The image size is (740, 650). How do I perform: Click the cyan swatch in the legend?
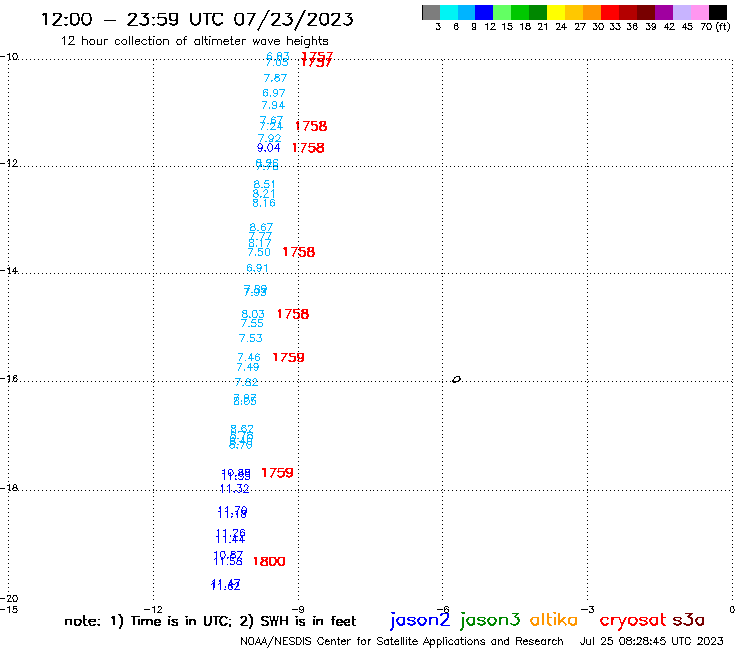(x=449, y=12)
